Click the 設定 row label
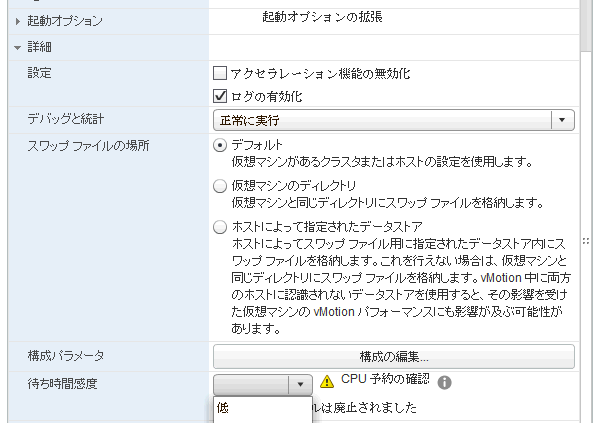 [39, 73]
